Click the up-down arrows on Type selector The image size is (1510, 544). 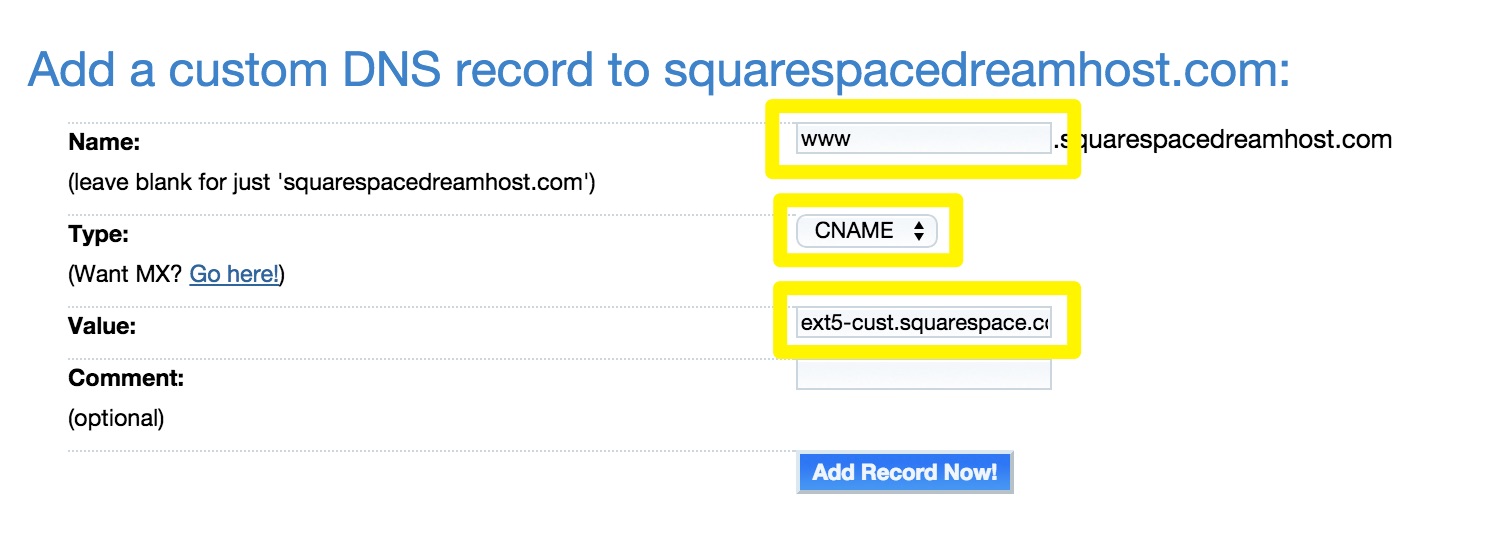(918, 231)
